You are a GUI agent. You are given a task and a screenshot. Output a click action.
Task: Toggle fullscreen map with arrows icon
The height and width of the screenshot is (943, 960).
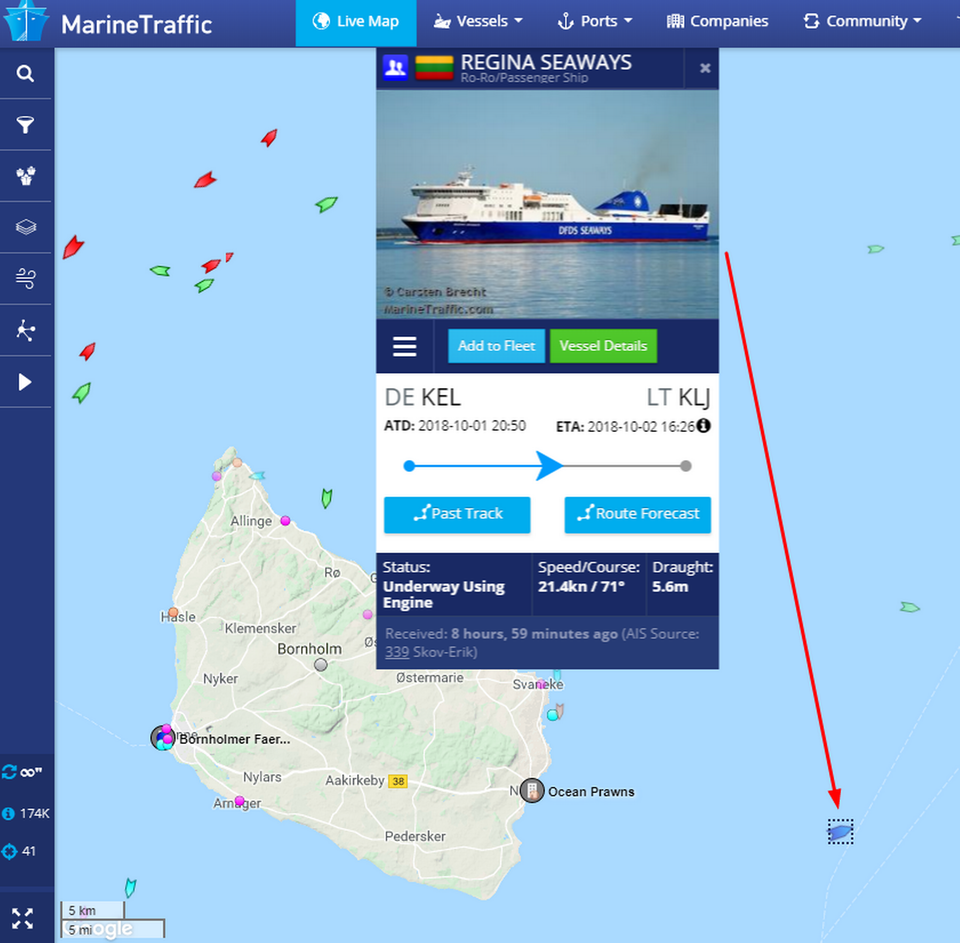(23, 919)
